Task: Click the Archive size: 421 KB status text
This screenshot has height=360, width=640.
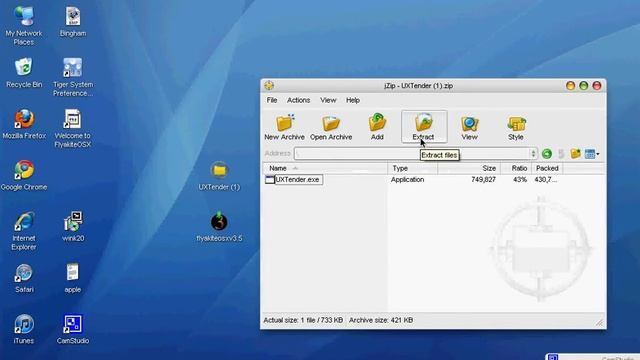Action: tap(381, 320)
